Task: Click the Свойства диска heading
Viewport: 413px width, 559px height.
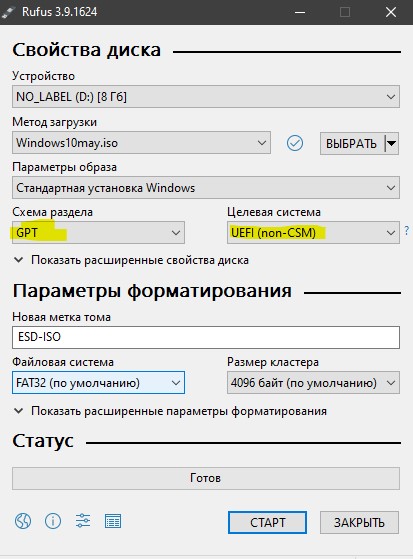Action: (87, 50)
